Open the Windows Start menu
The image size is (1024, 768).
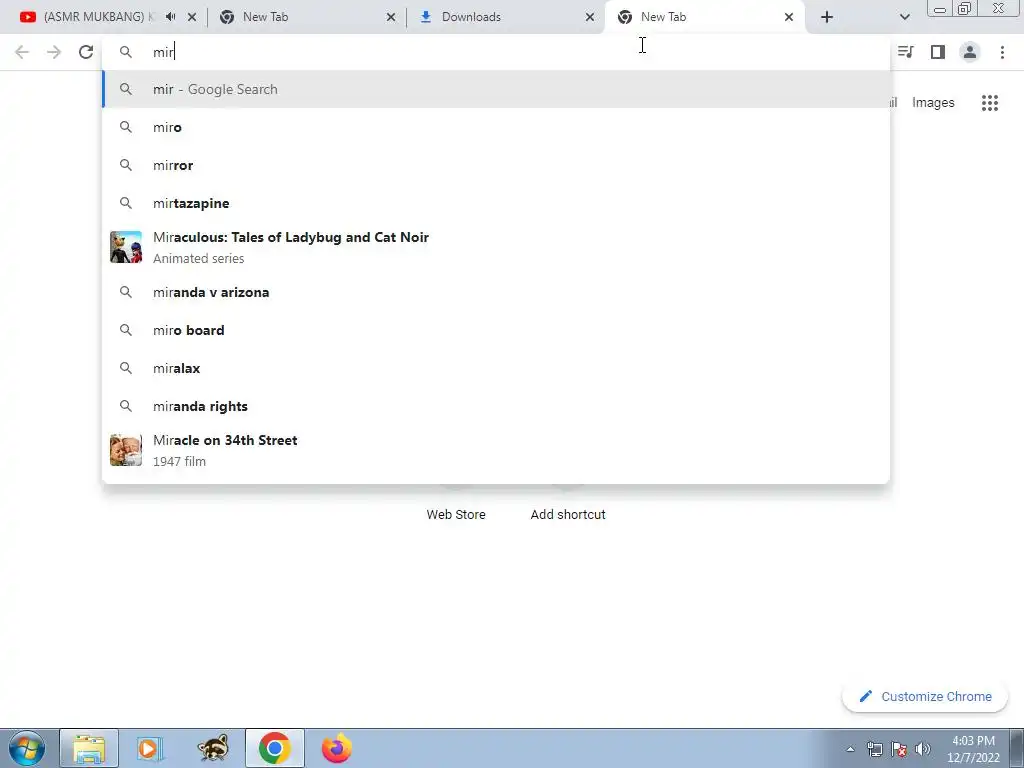point(27,748)
